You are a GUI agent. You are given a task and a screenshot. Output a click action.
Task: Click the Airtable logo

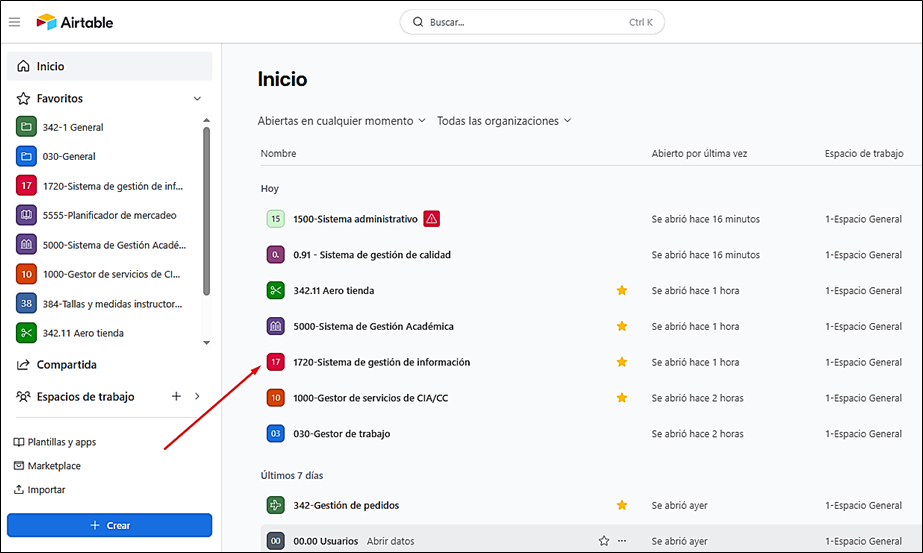pos(75,22)
